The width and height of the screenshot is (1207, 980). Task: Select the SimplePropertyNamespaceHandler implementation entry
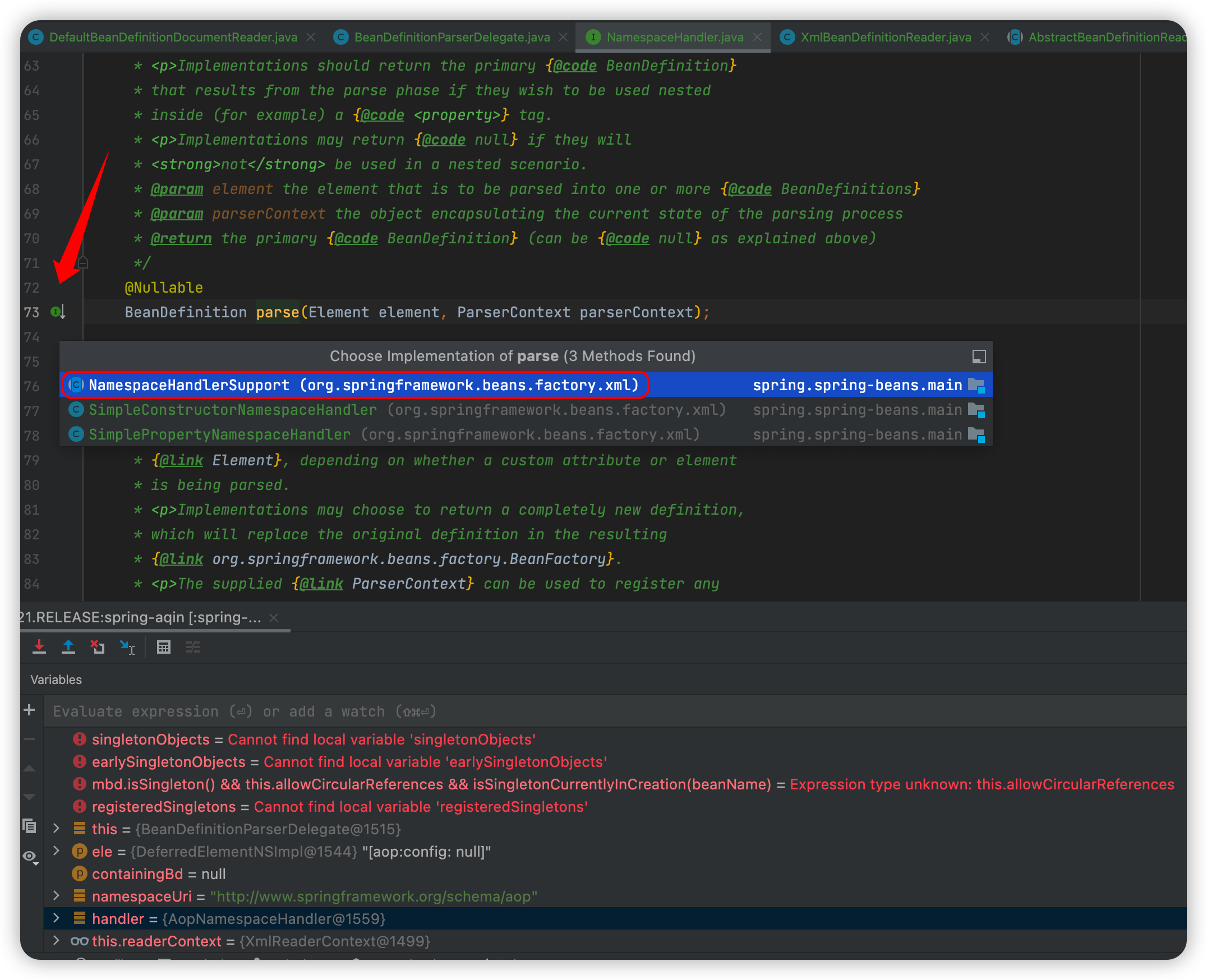pyautogui.click(x=220, y=434)
